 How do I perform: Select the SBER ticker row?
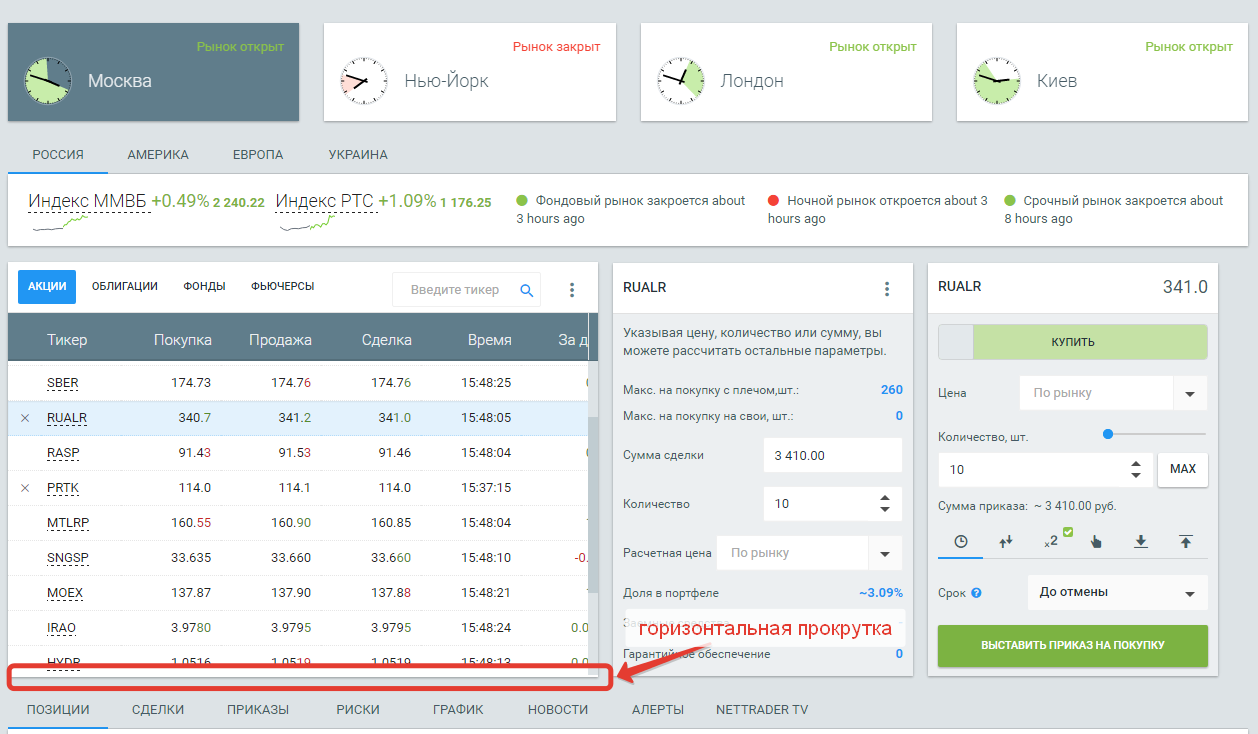(298, 383)
